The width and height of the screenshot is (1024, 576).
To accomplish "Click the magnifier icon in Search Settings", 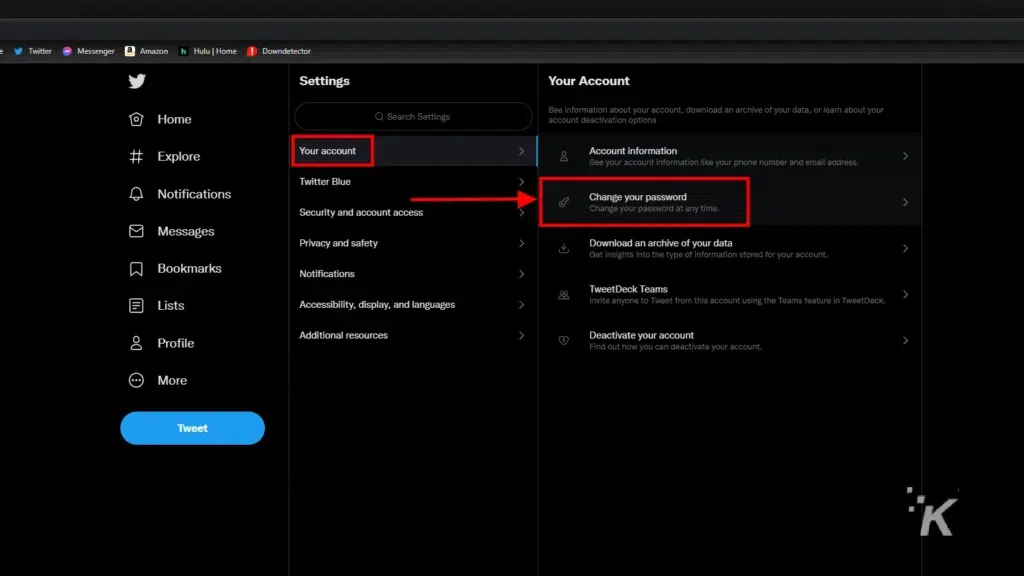I will 379,116.
